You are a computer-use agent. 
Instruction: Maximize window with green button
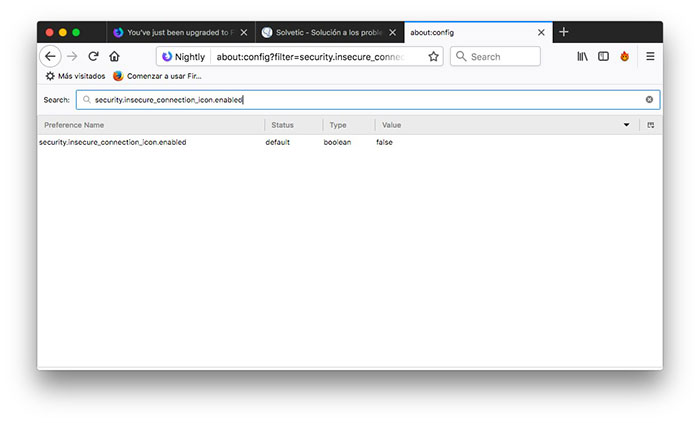coord(76,32)
